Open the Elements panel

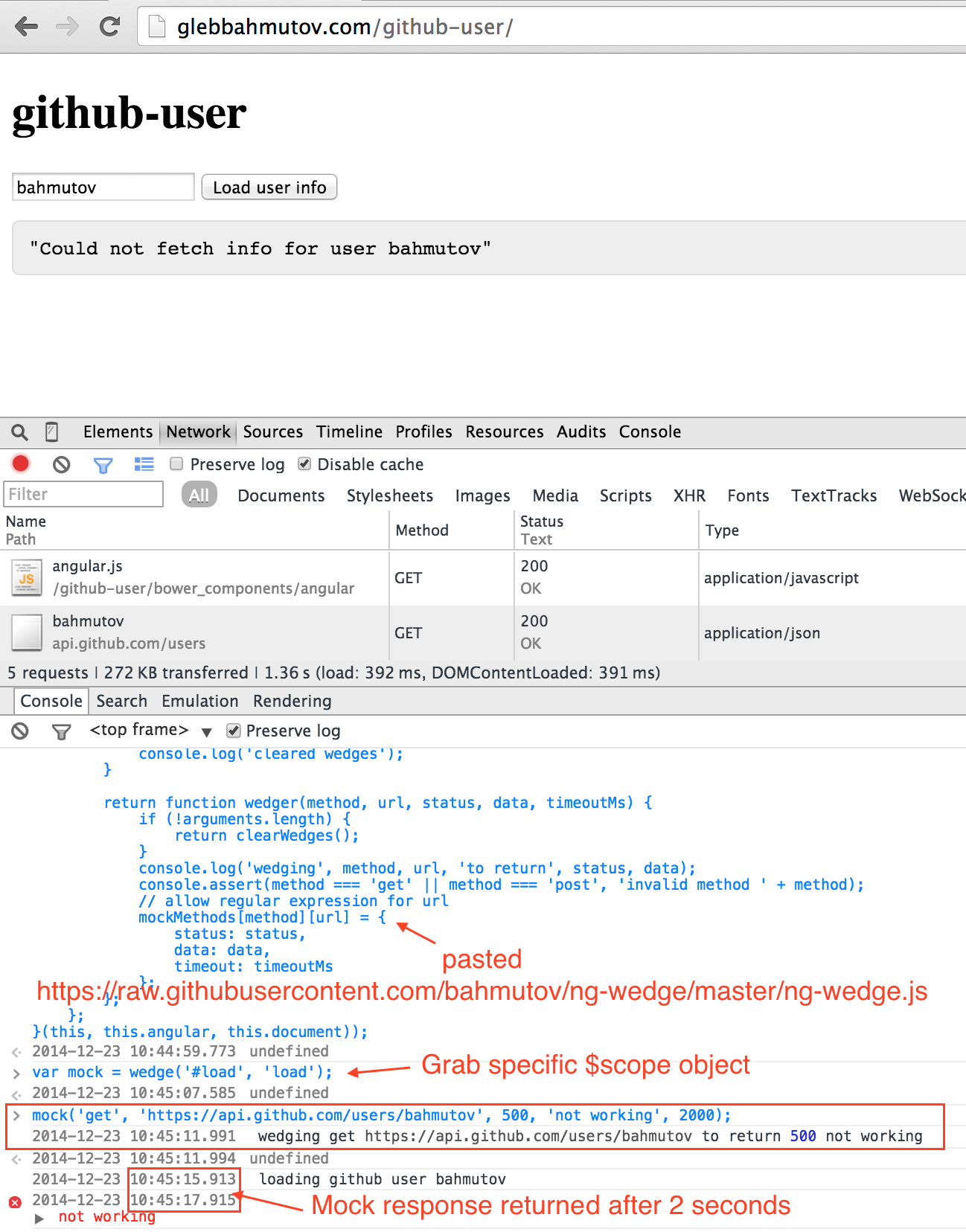click(118, 431)
